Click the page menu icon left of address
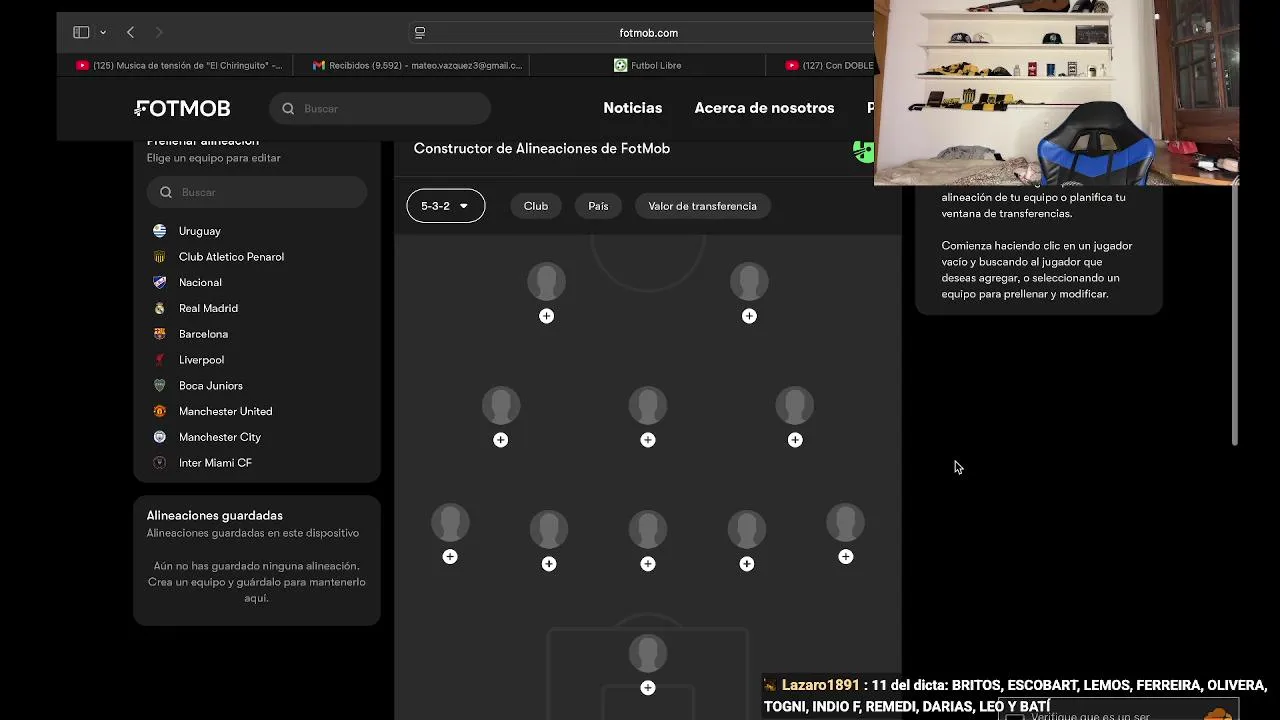The height and width of the screenshot is (720, 1280). click(420, 33)
